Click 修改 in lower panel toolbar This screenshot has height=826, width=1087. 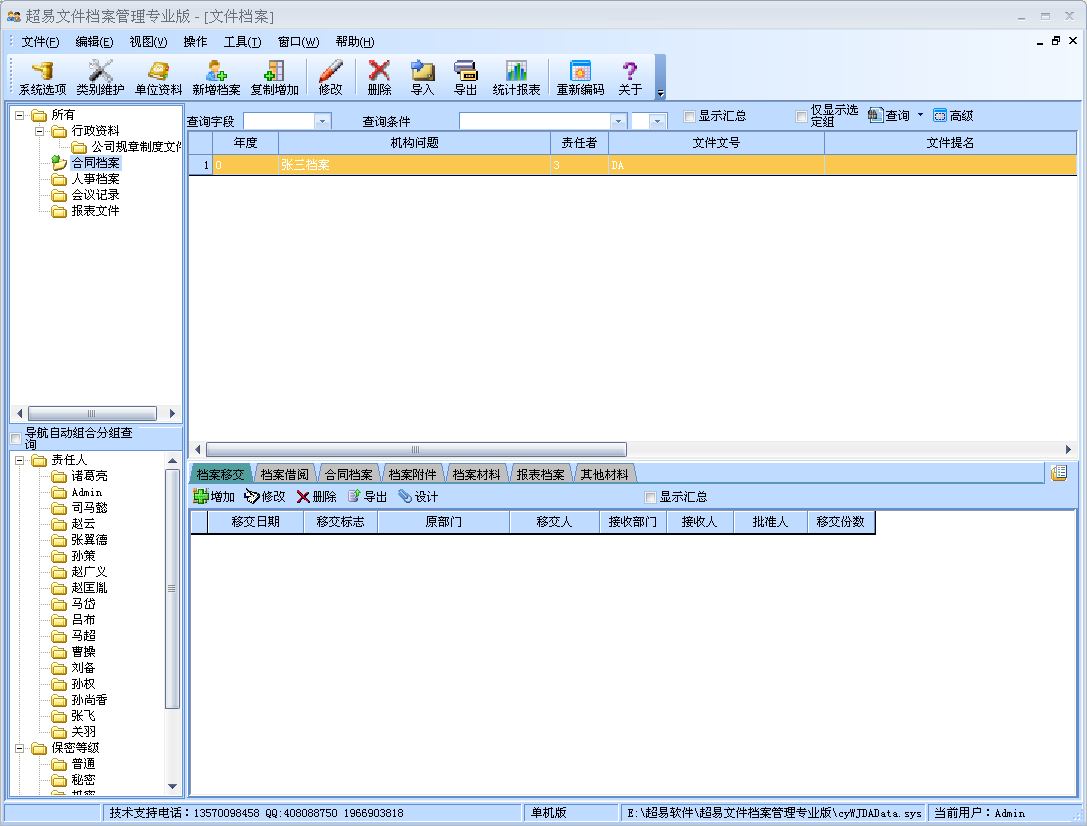coord(265,497)
